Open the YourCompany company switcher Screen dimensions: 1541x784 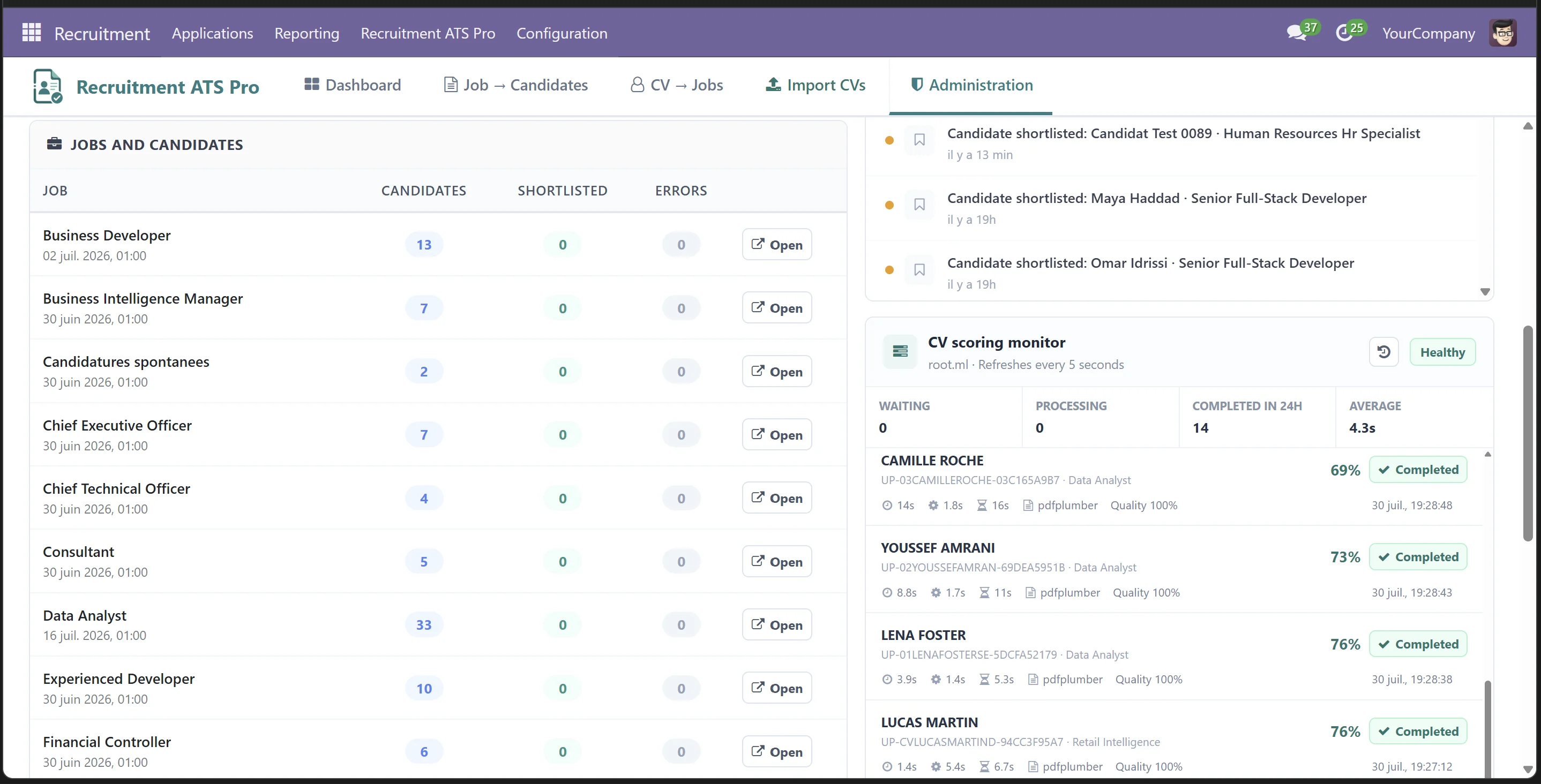click(1428, 34)
